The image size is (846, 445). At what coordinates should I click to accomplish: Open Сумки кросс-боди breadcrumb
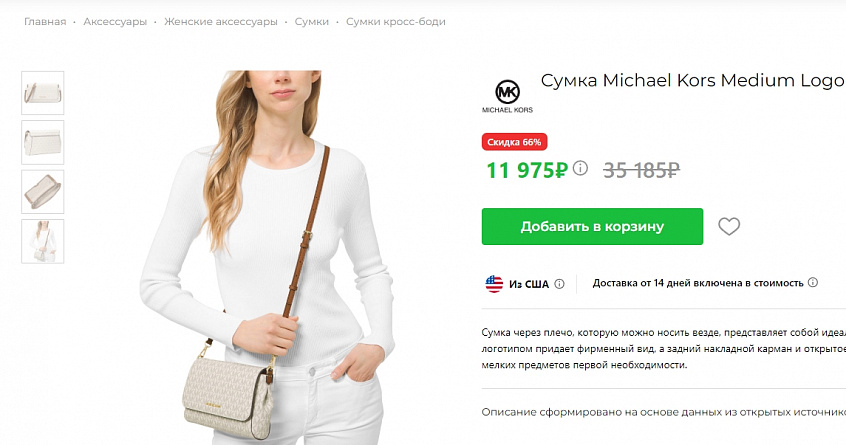click(395, 22)
